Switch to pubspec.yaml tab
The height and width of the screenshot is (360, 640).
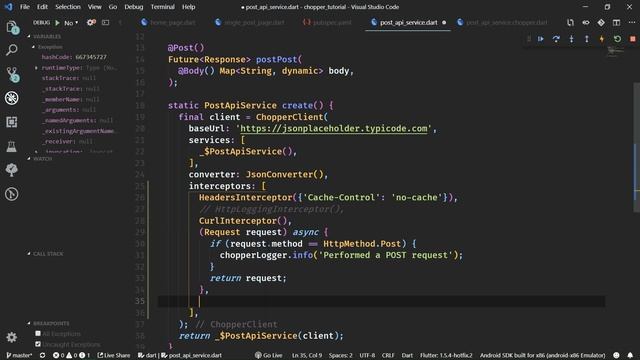pos(327,23)
